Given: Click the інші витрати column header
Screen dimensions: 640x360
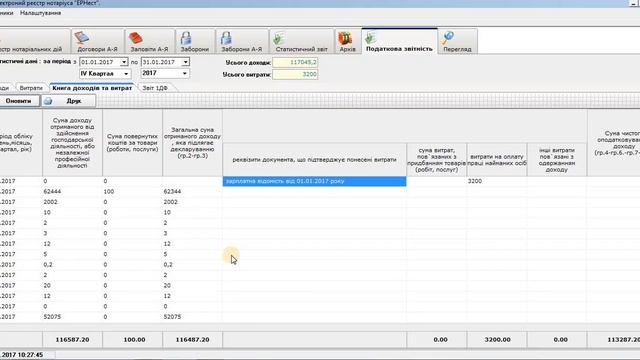Looking at the screenshot, I should (x=557, y=160).
